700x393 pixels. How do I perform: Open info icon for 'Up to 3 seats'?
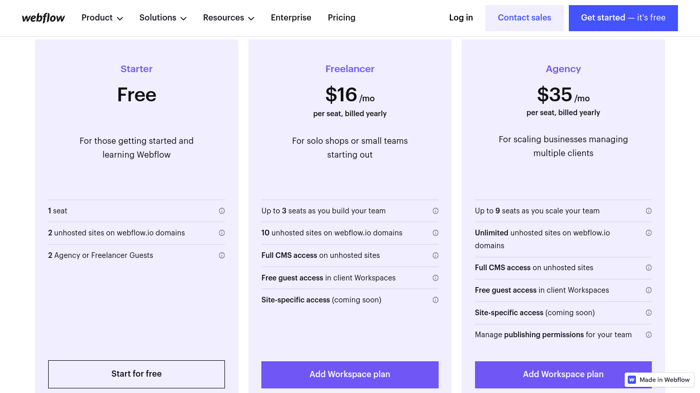tap(435, 211)
